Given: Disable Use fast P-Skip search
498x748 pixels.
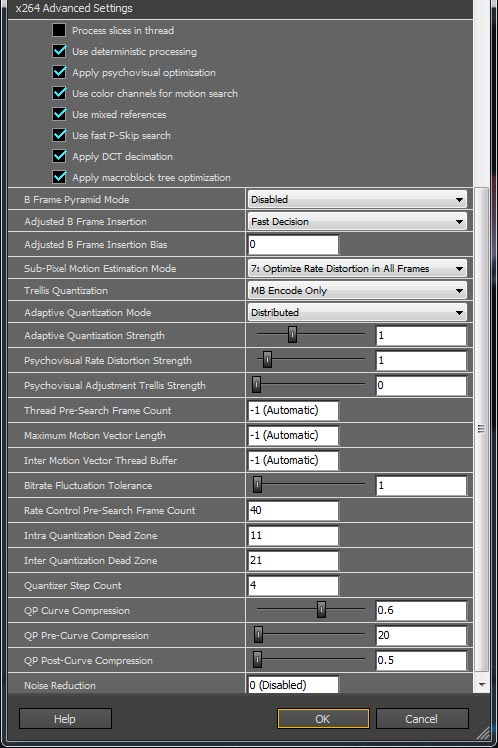Looking at the screenshot, I should point(59,135).
